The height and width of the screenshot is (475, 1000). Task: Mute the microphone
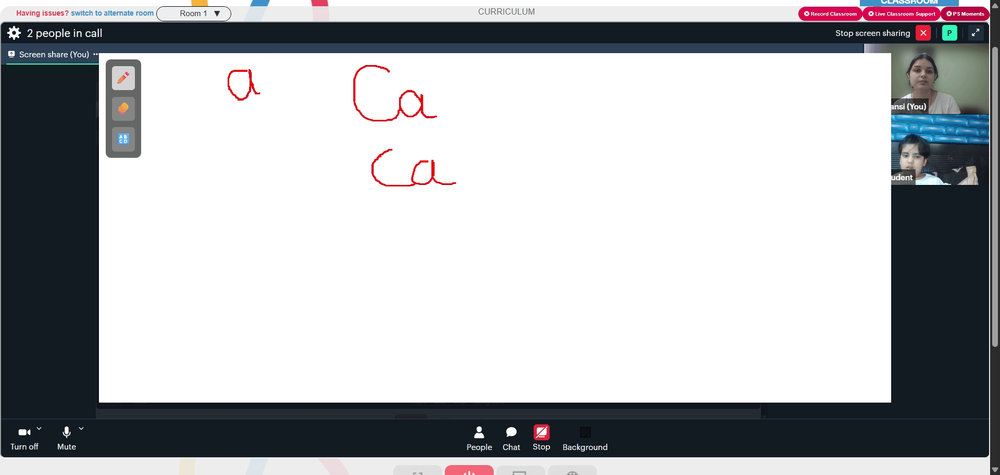click(66, 439)
